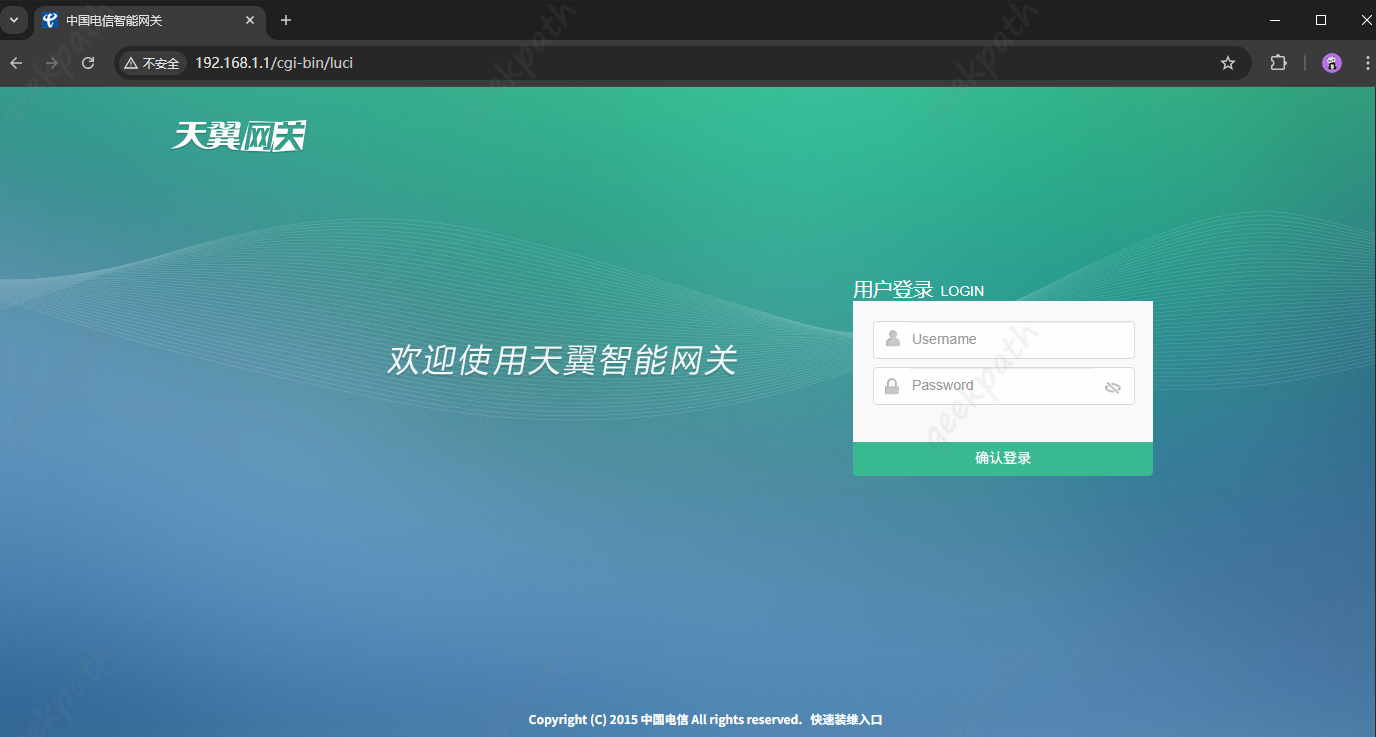Screen dimensions: 1376x737
Task: Open the Chrome three-dot menu
Action: 1367,63
